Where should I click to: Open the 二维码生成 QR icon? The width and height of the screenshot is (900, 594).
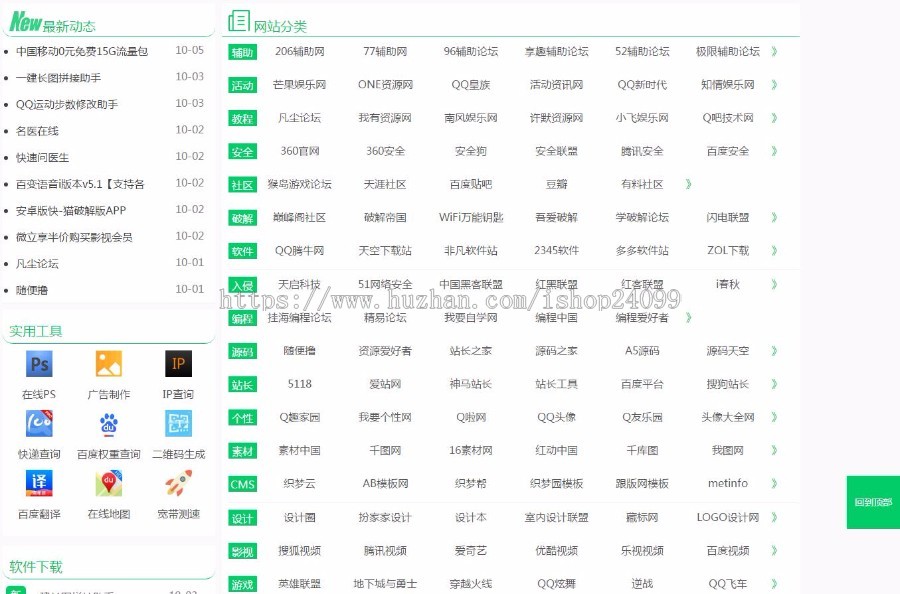coord(178,424)
